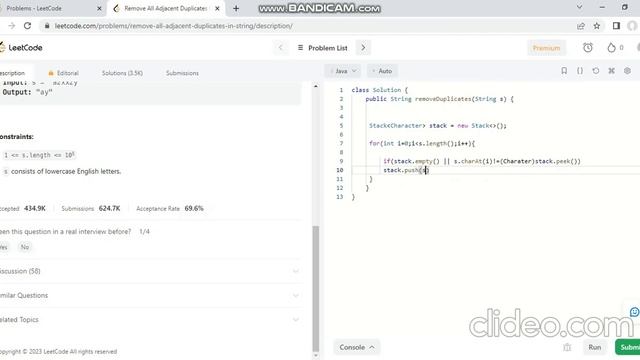Click share page icon in address bar

[x=580, y=26]
